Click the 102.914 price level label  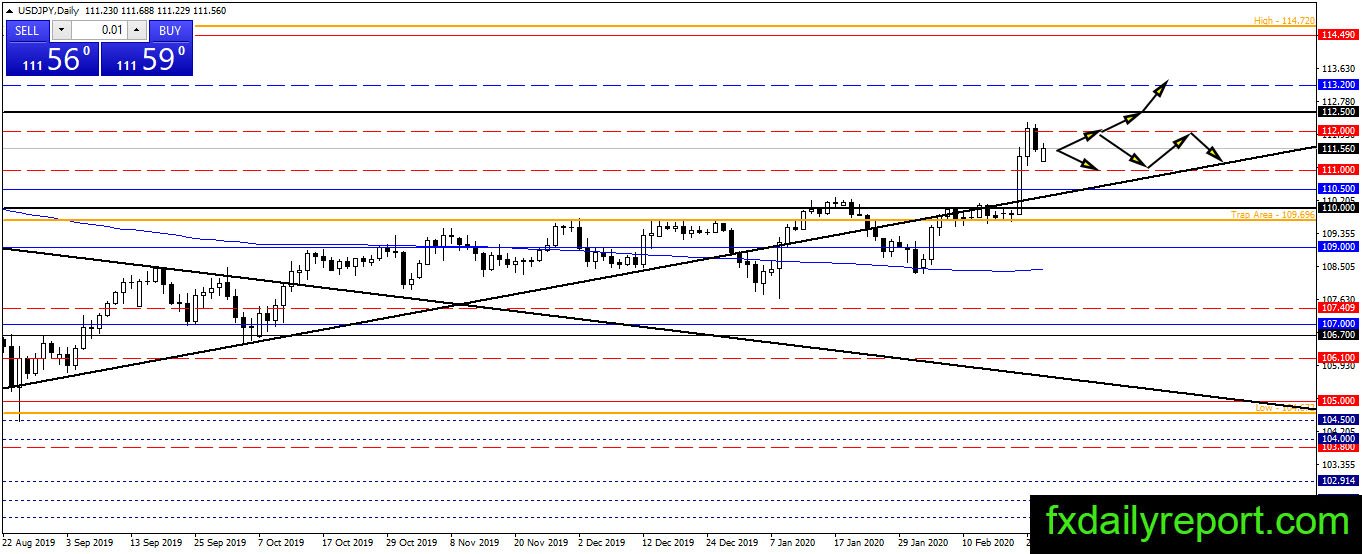[1338, 481]
